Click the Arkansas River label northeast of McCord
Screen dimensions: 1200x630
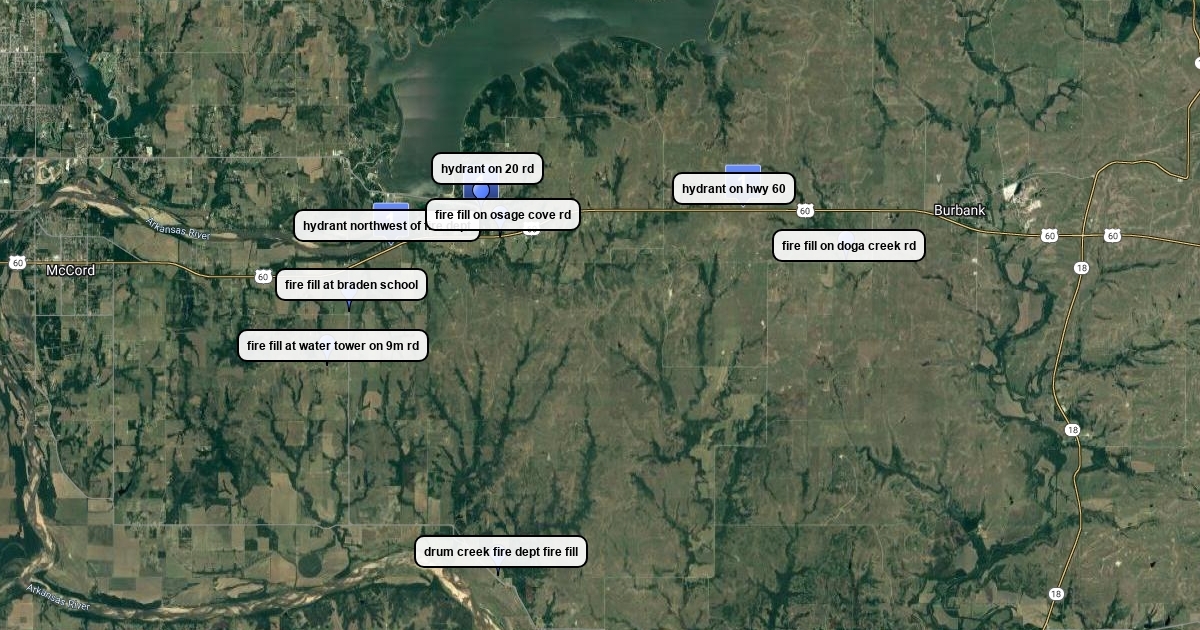[178, 229]
